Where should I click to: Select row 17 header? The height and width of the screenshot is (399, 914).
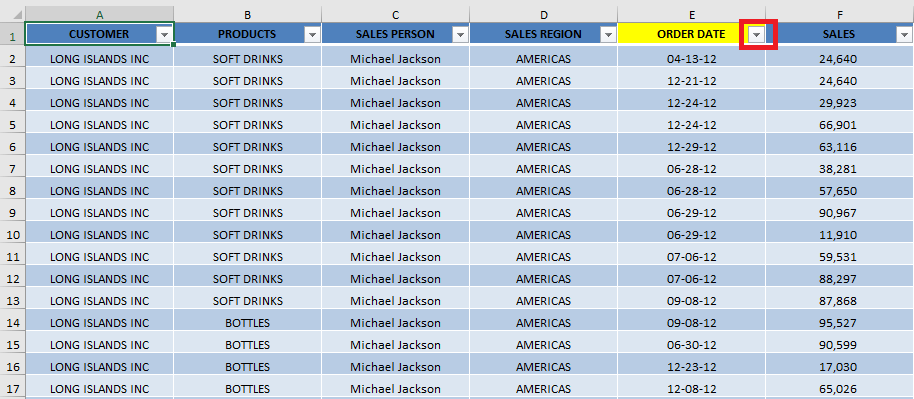pos(12,388)
